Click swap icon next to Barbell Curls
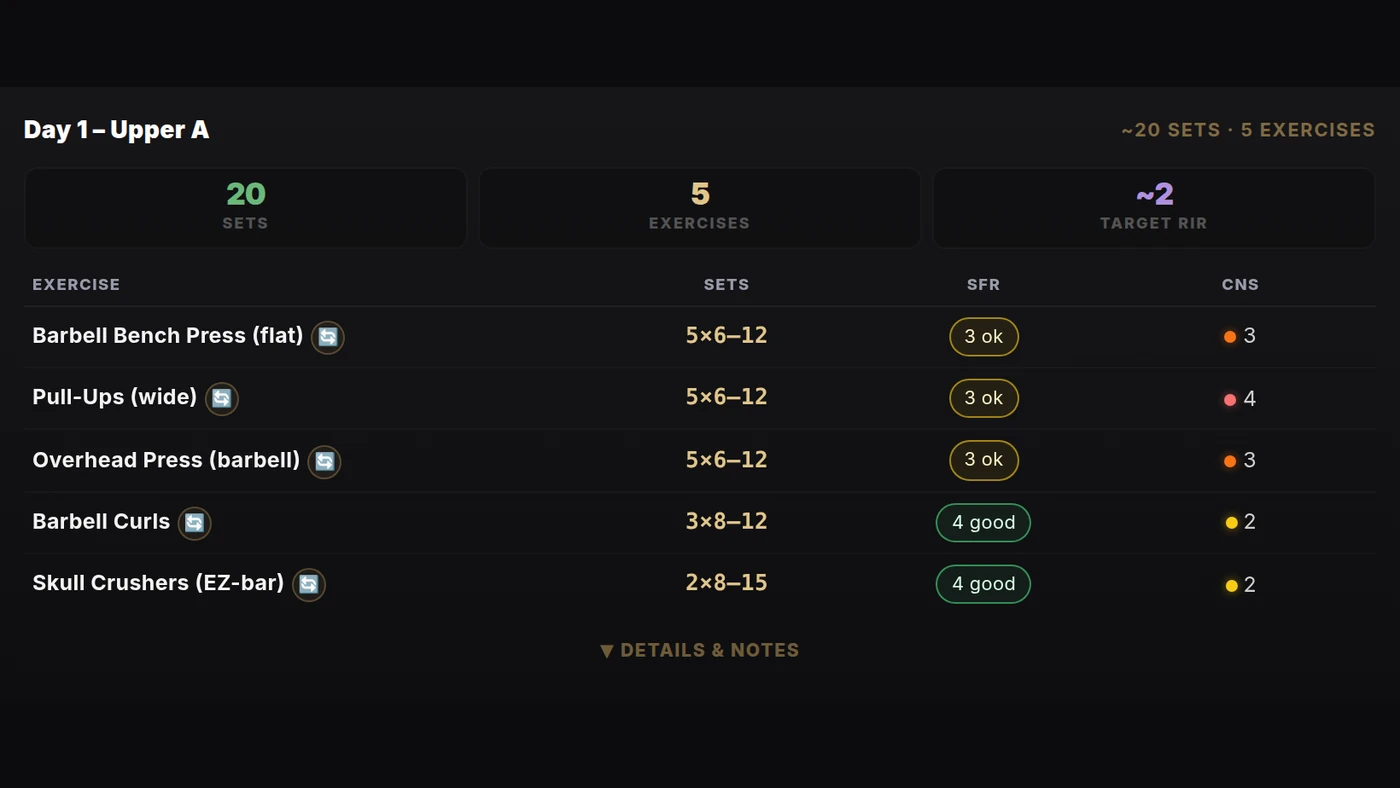The height and width of the screenshot is (788, 1400). click(x=195, y=522)
